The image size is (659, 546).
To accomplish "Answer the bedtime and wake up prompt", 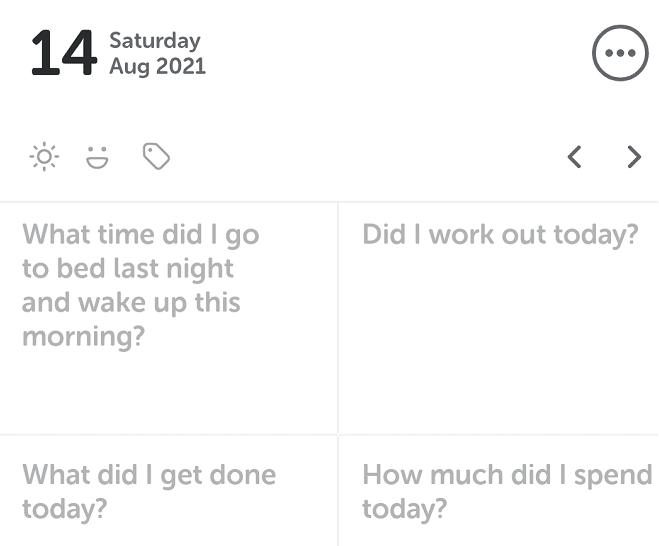I will pyautogui.click(x=140, y=285).
